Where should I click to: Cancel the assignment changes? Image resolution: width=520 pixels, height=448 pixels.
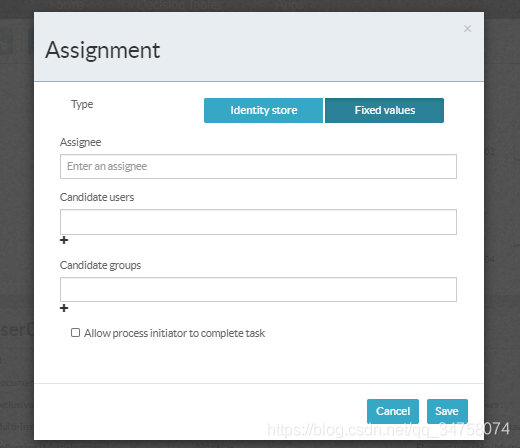click(x=393, y=411)
